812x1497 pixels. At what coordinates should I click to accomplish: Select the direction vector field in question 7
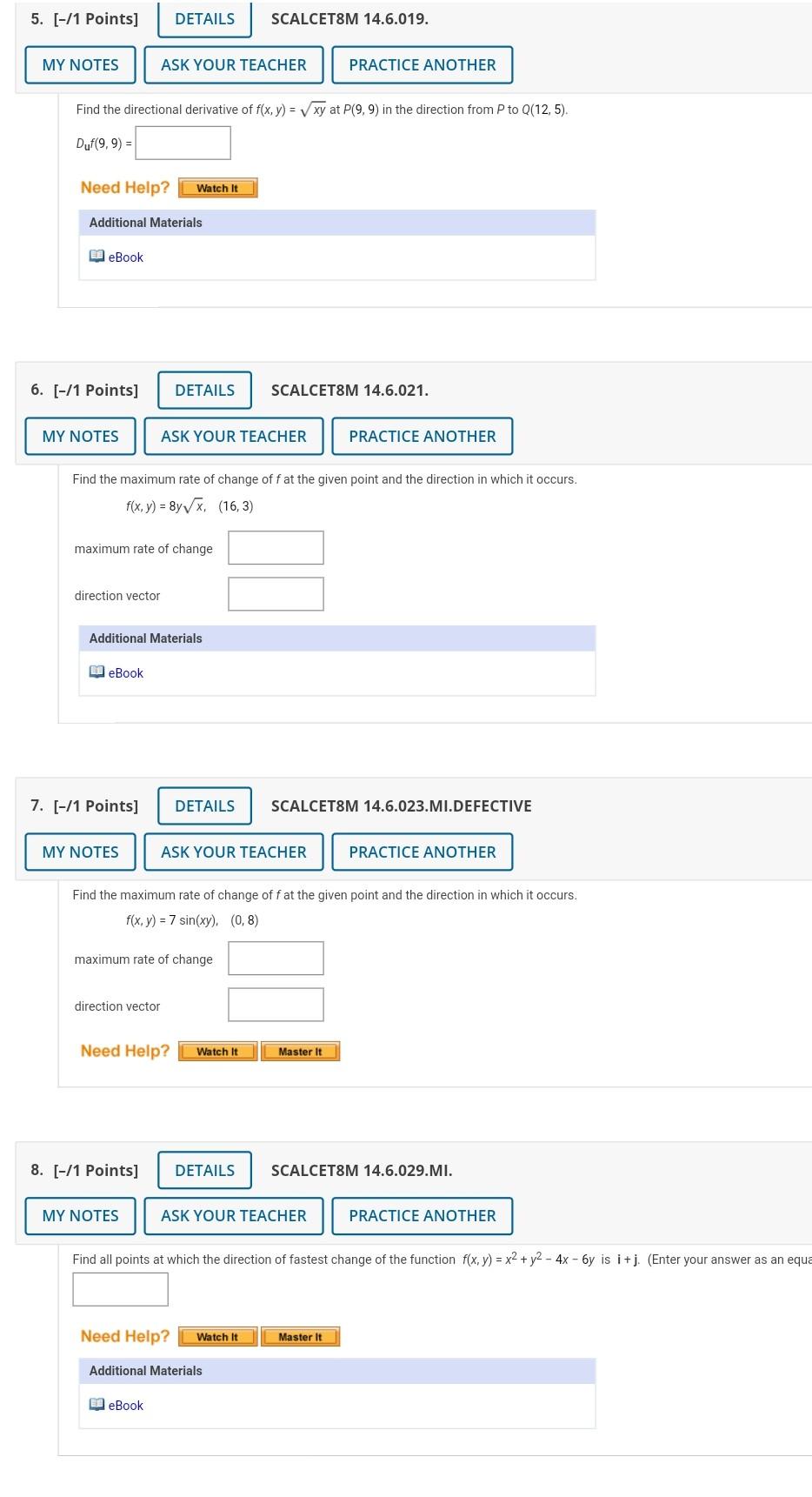(275, 1004)
